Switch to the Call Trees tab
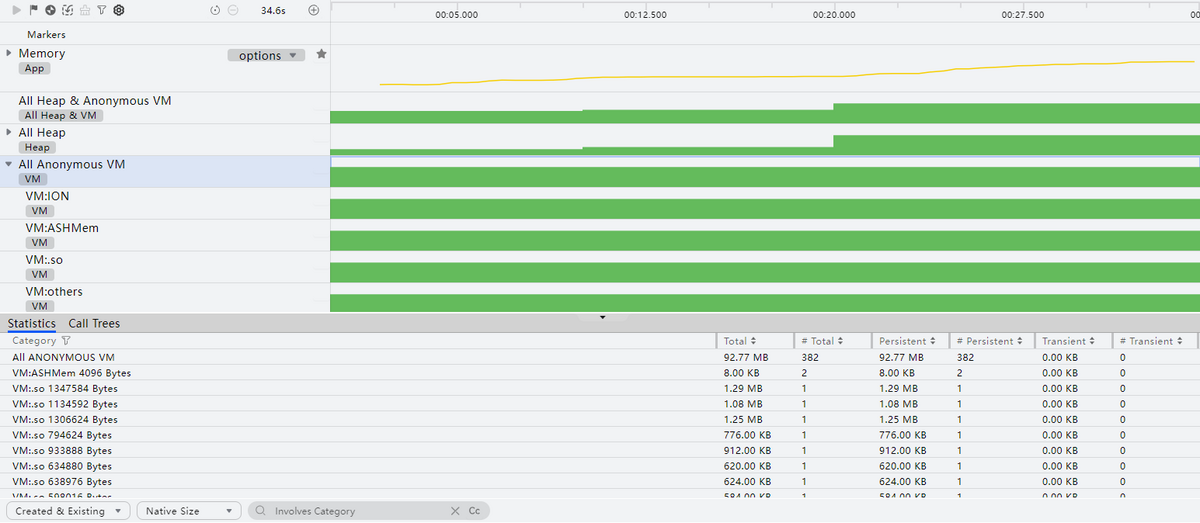This screenshot has height=523, width=1200. 94,324
